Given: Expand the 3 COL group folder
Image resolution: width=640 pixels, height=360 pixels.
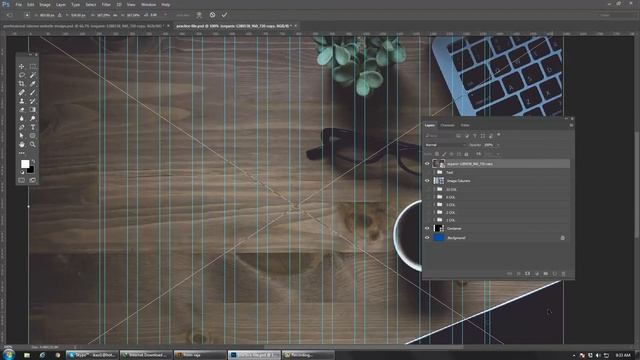Looking at the screenshot, I should click(x=434, y=204).
